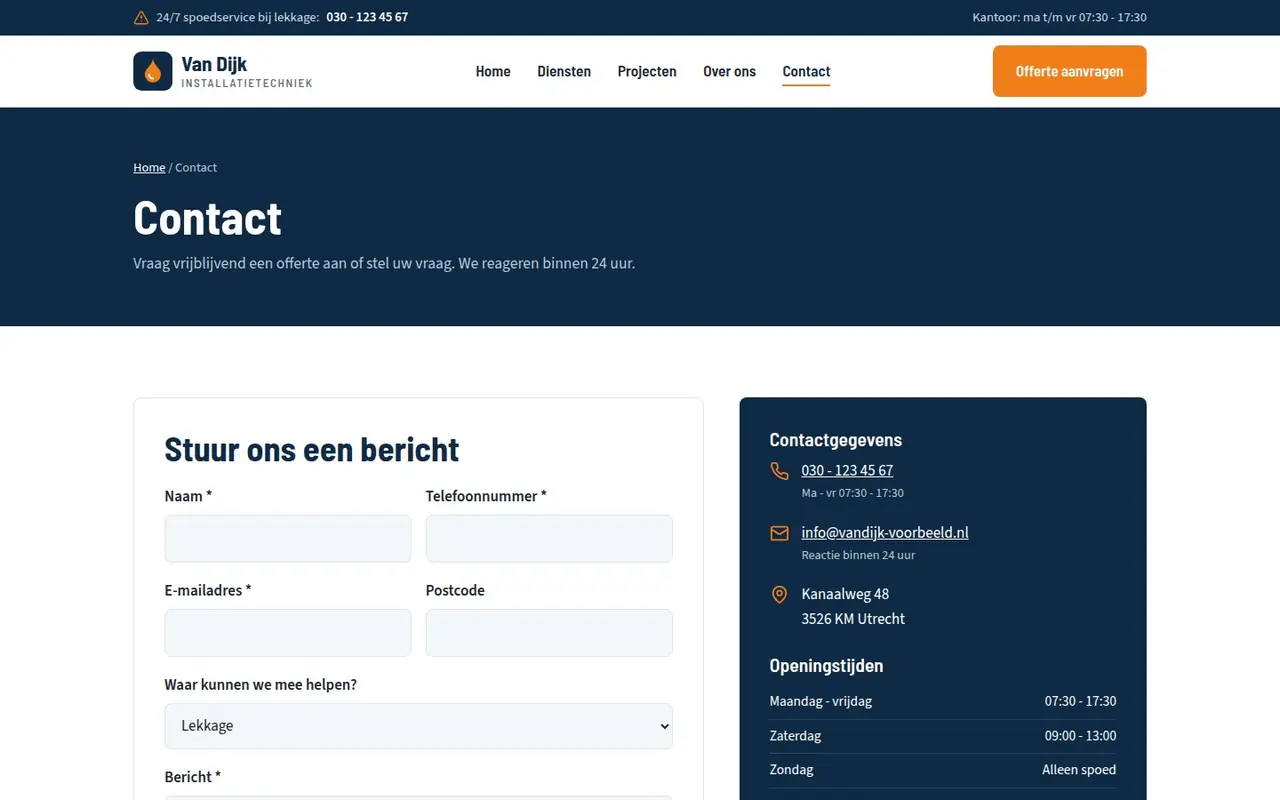Screen dimensions: 1280x800
Task: Select the Contact nav item
Action: (806, 72)
